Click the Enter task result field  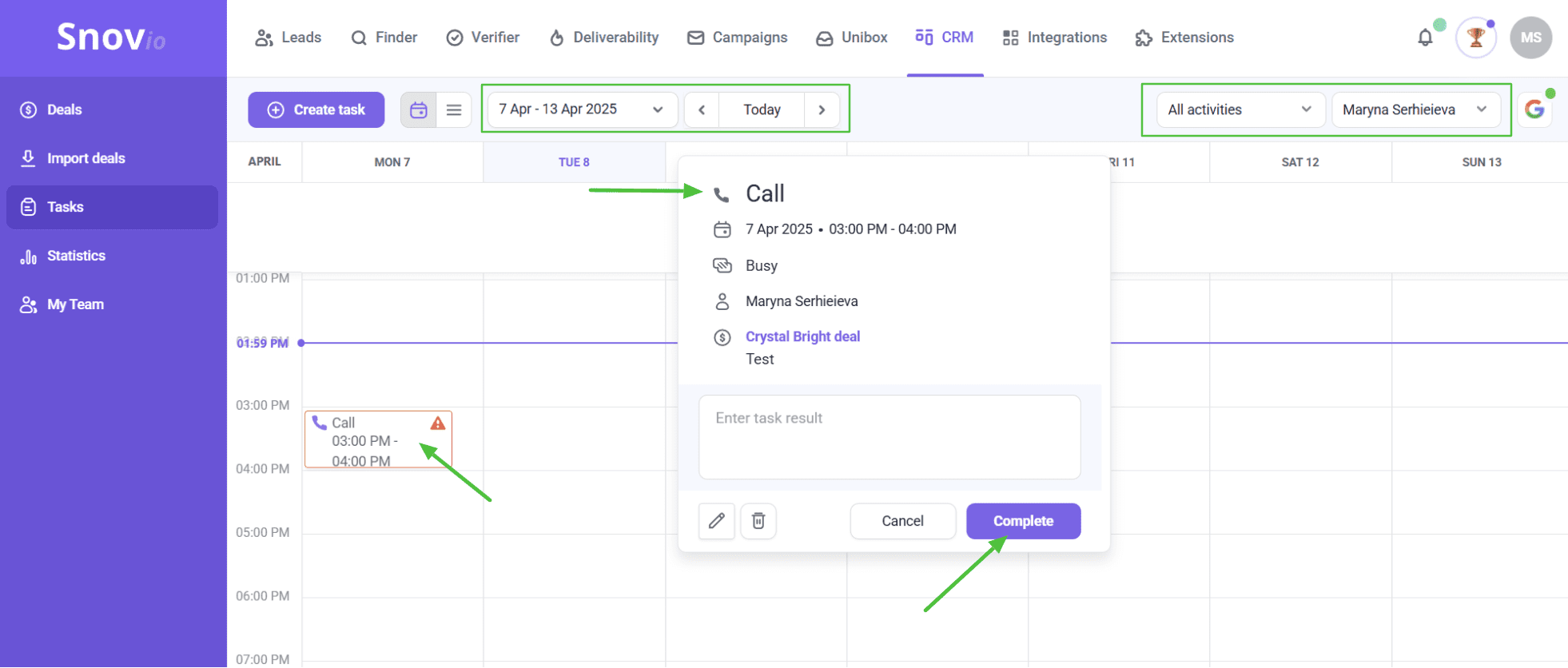[889, 437]
